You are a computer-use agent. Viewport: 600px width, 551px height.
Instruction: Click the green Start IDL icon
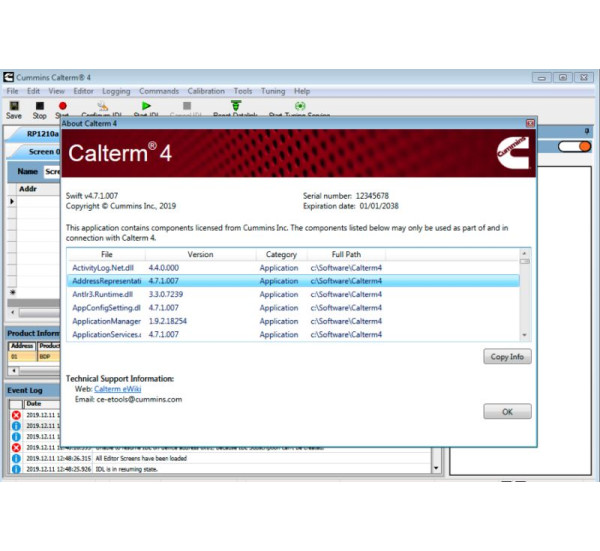point(146,105)
